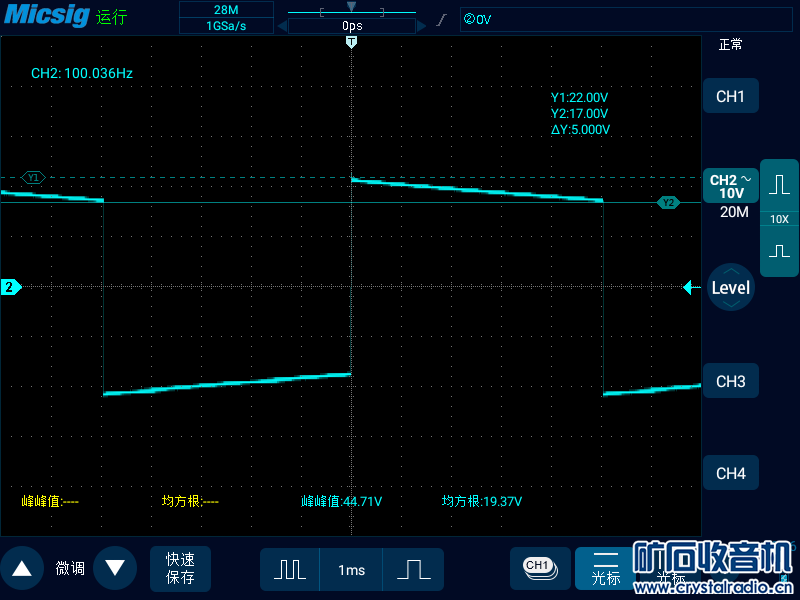The height and width of the screenshot is (600, 800).
Task: Open the CH1 channel switcher icon
Action: [x=540, y=568]
